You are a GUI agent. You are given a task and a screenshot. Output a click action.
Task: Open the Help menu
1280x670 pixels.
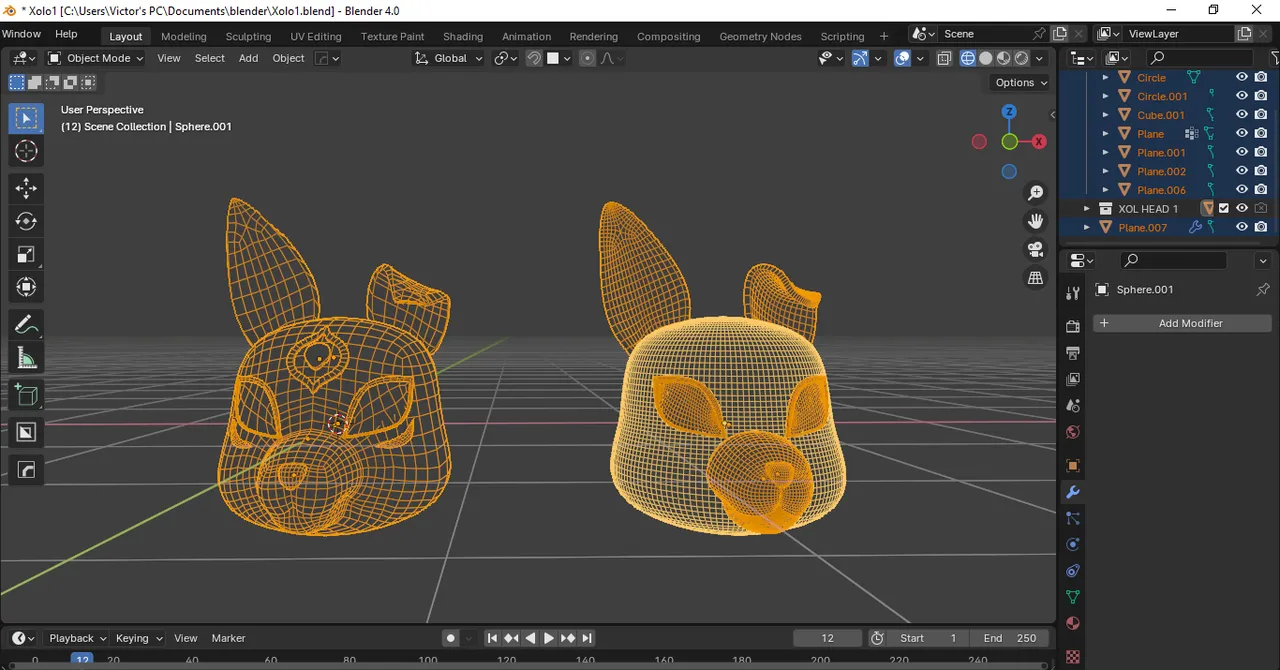pos(66,34)
